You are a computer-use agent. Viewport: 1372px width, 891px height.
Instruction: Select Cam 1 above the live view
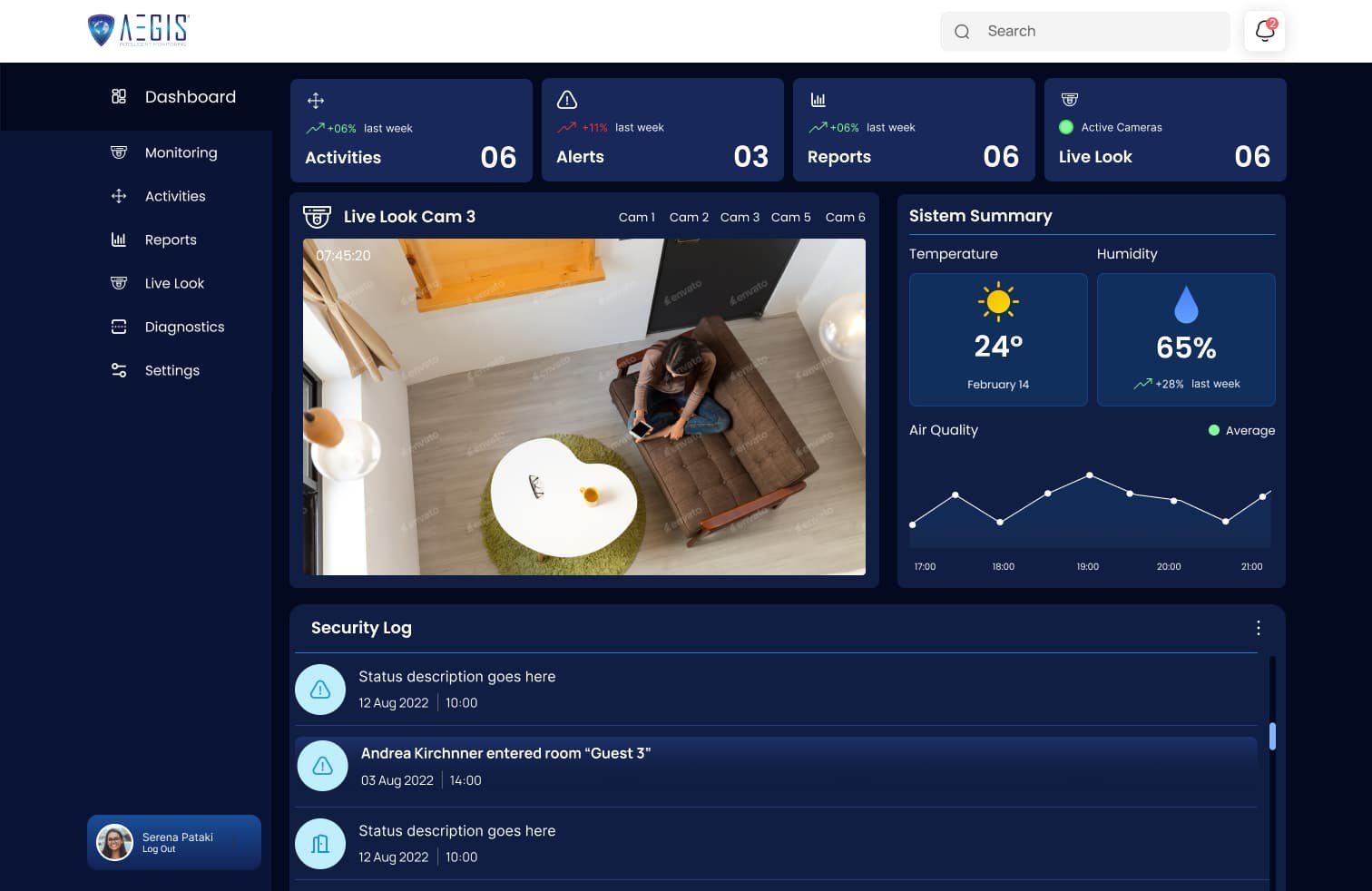(636, 217)
